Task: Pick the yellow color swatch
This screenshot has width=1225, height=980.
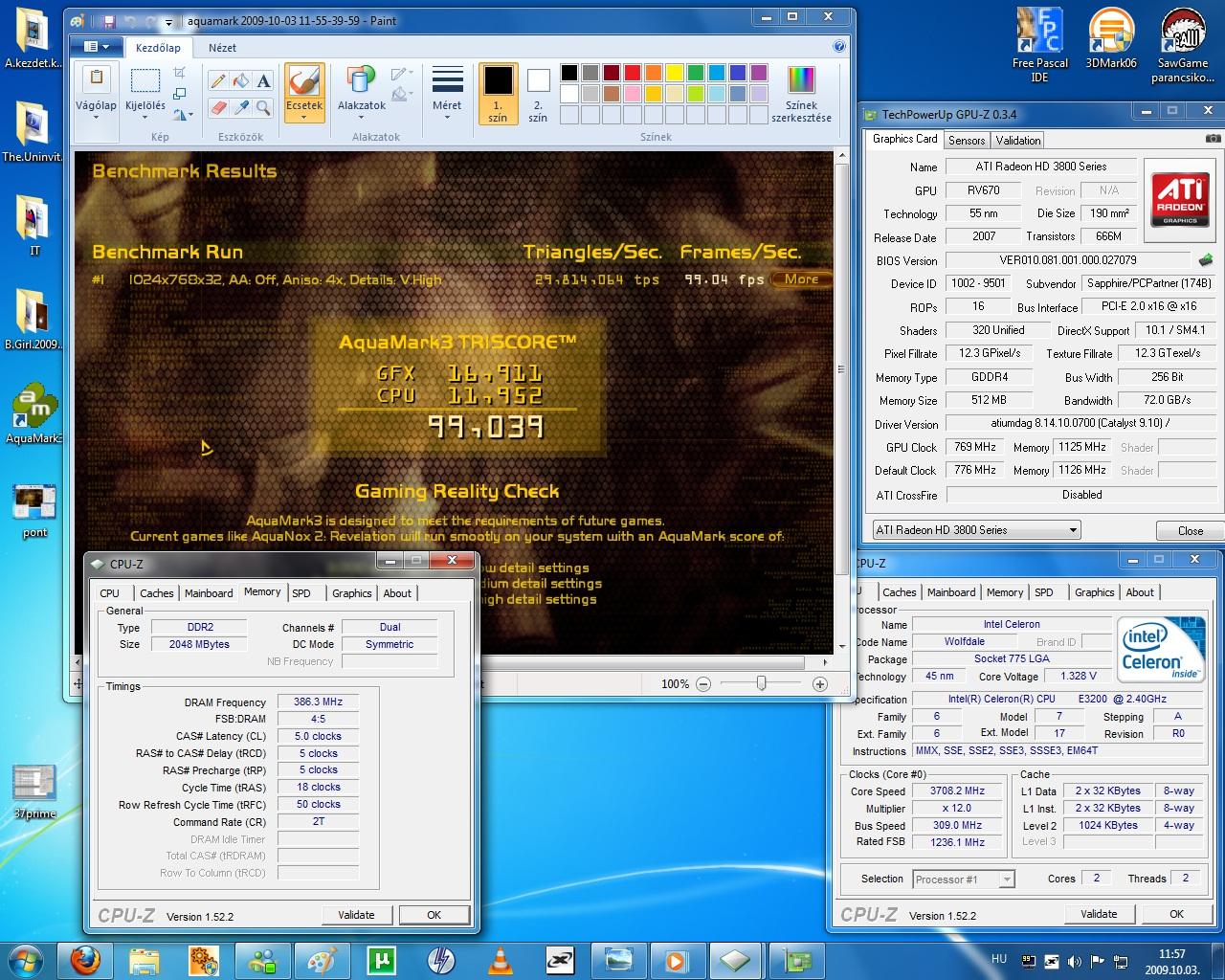Action: (x=675, y=72)
